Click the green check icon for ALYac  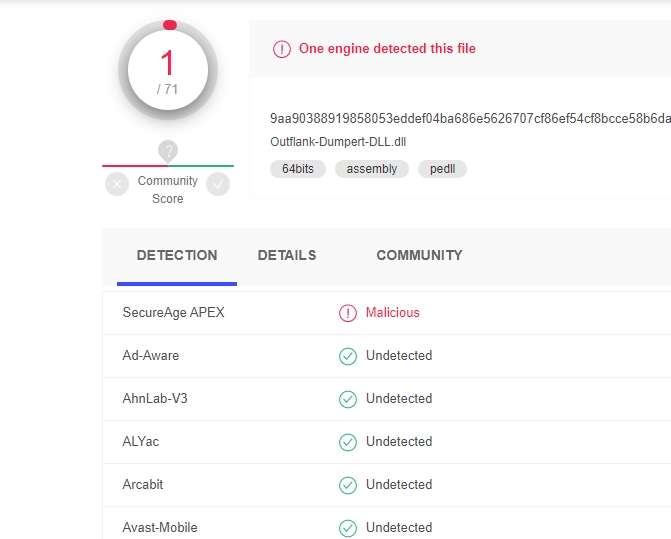click(348, 442)
